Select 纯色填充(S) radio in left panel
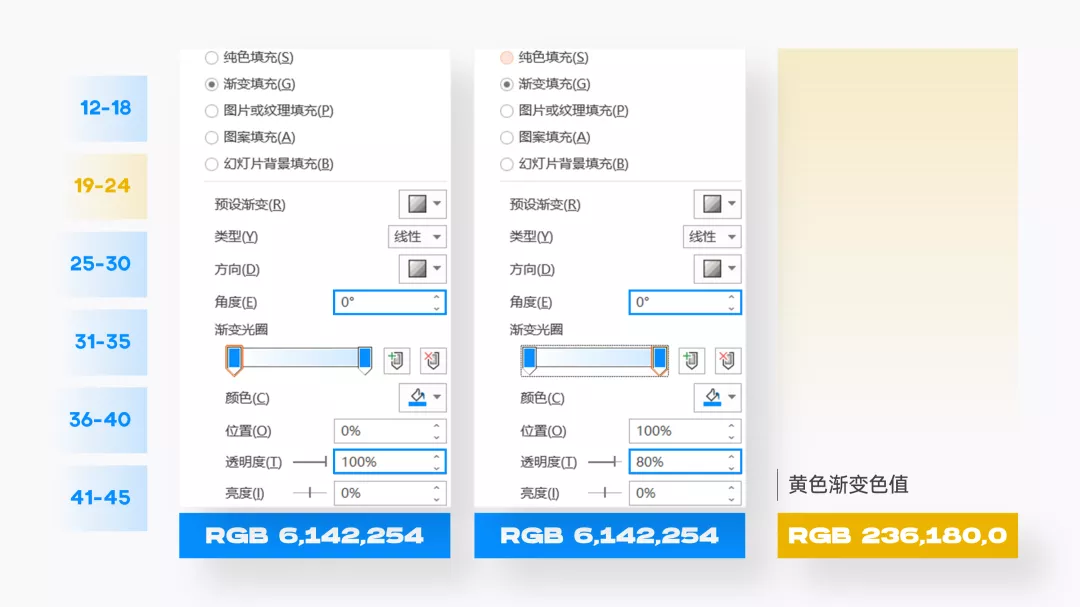 pos(211,57)
